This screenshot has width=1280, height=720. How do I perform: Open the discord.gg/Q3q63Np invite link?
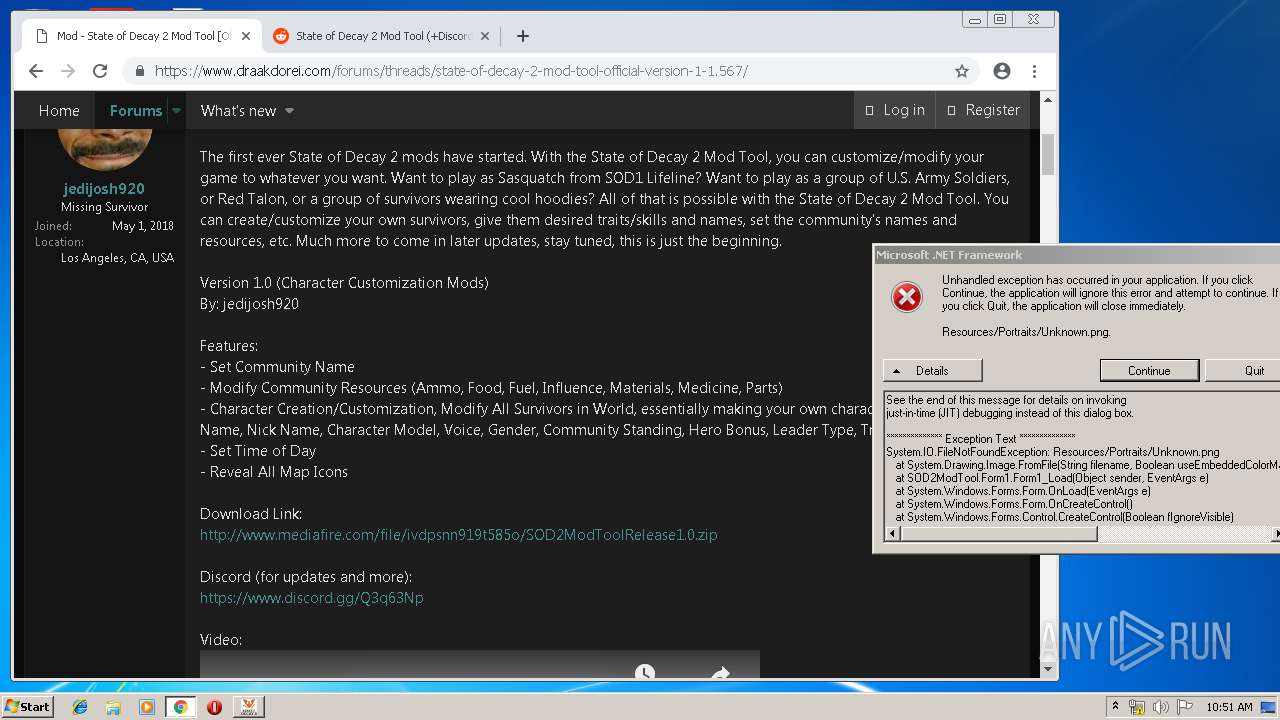point(311,598)
